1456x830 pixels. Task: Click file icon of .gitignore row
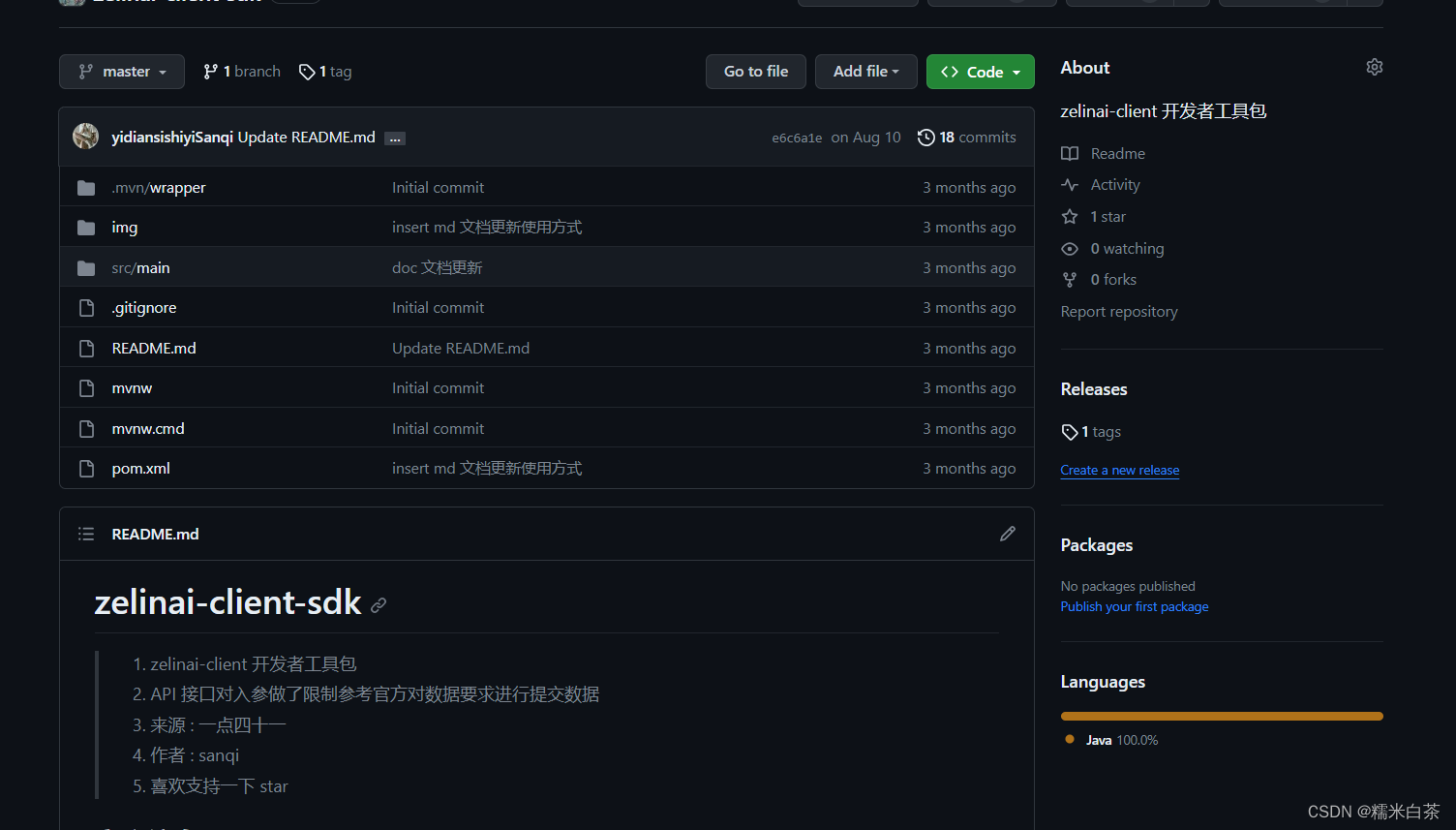(x=86, y=308)
